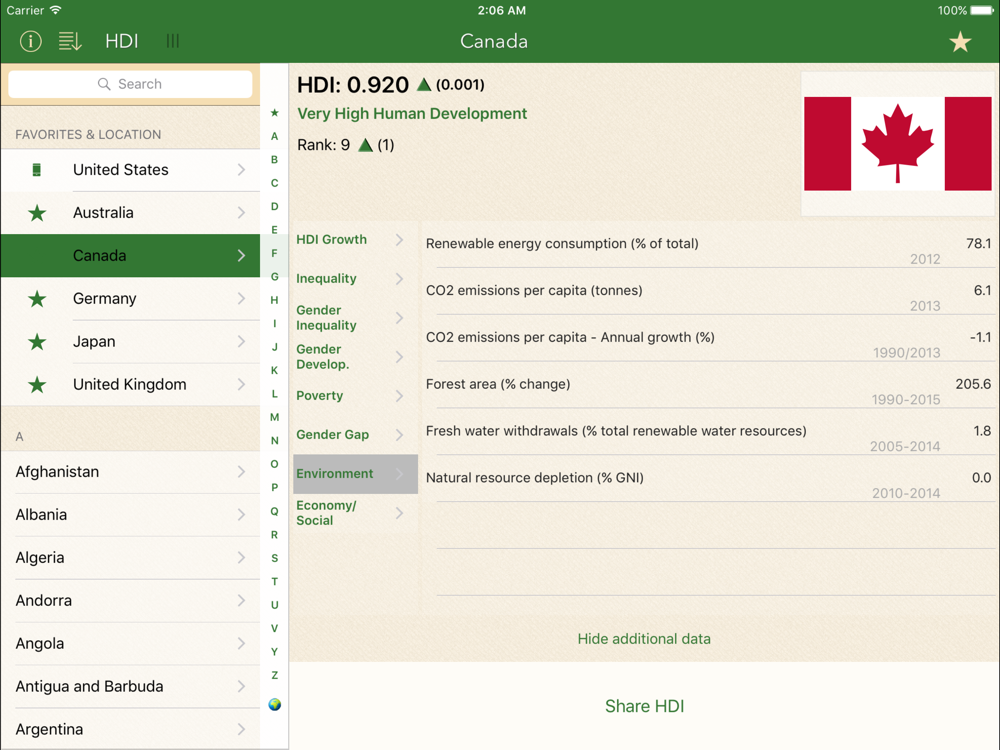This screenshot has height=750, width=1000.
Task: Toggle Canada favorite star in header
Action: (x=960, y=42)
